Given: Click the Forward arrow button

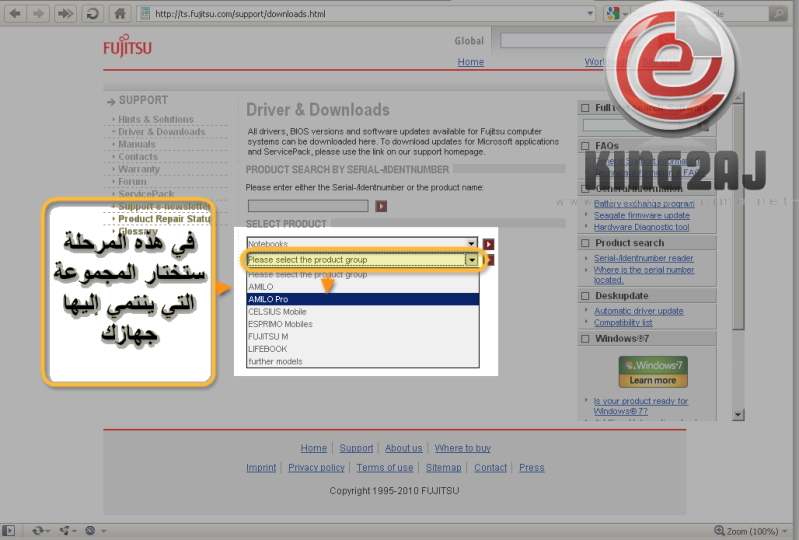Looking at the screenshot, I should point(39,14).
